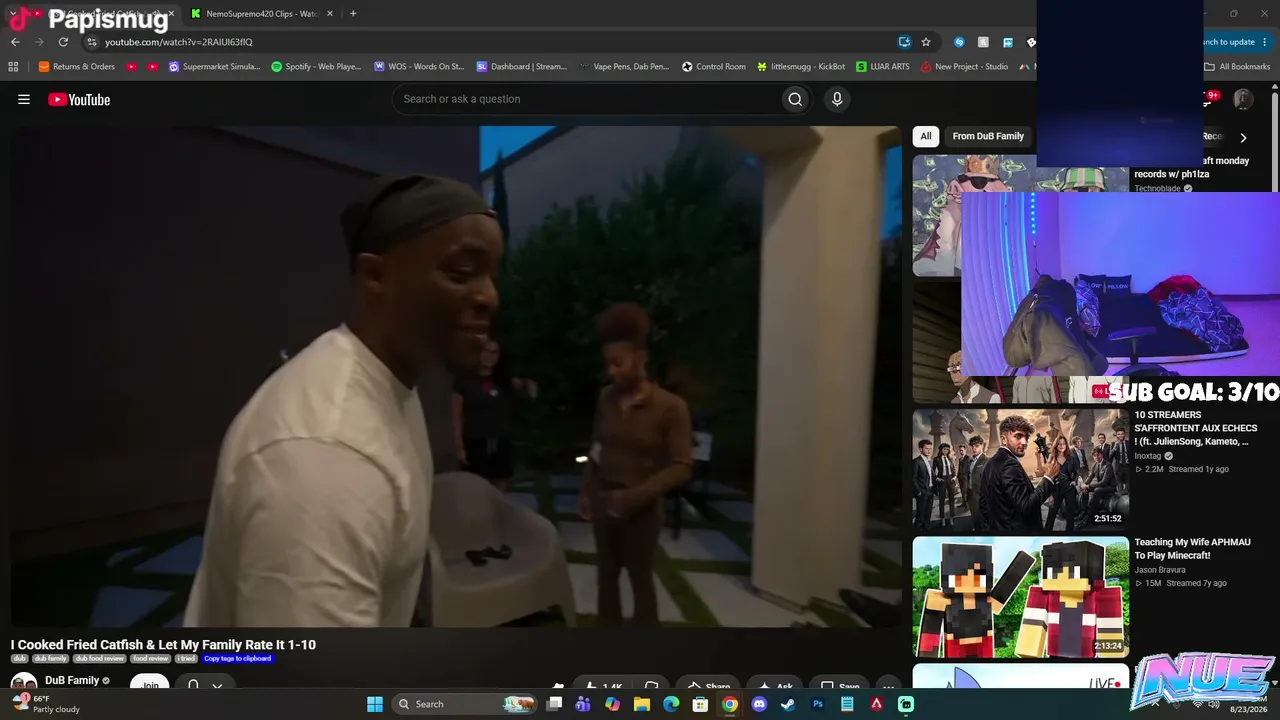
Task: Bookmark this page with the star
Action: [x=926, y=42]
